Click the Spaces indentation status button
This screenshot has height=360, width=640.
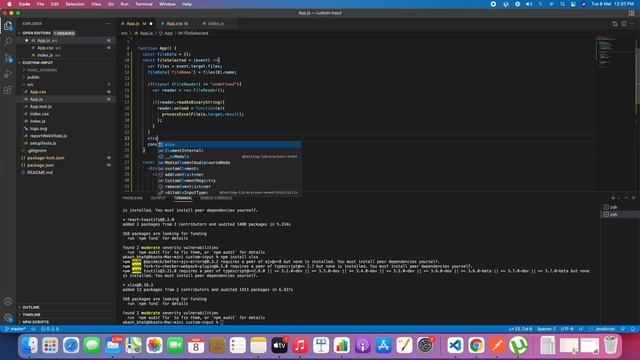(x=546, y=329)
